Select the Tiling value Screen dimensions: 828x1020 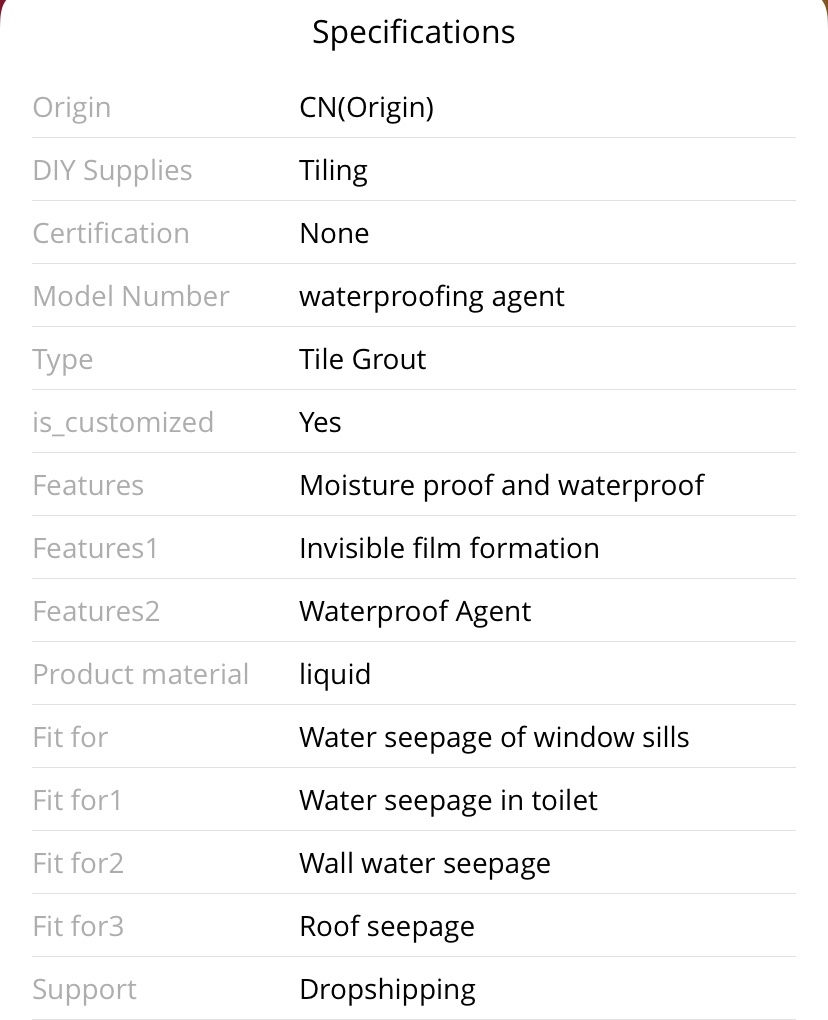pos(334,170)
